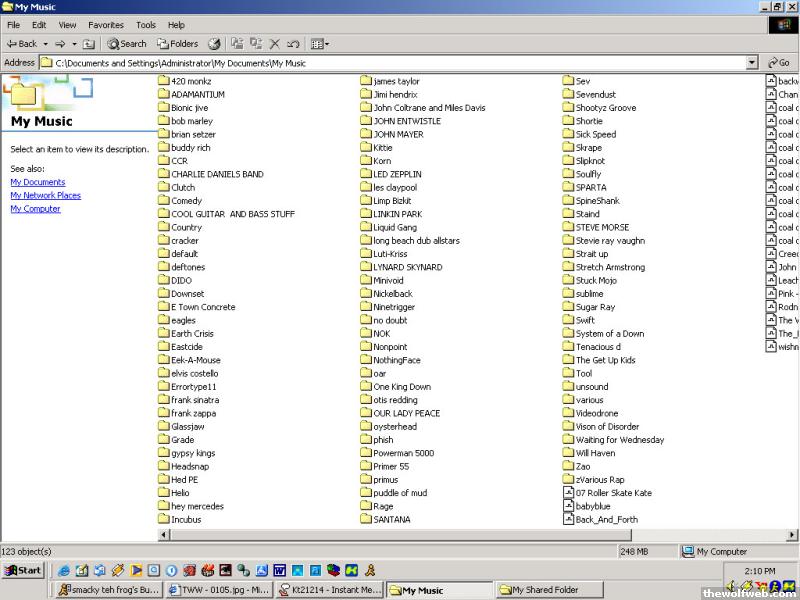800x600 pixels.
Task: Open the Search pane from toolbar
Action: click(127, 44)
